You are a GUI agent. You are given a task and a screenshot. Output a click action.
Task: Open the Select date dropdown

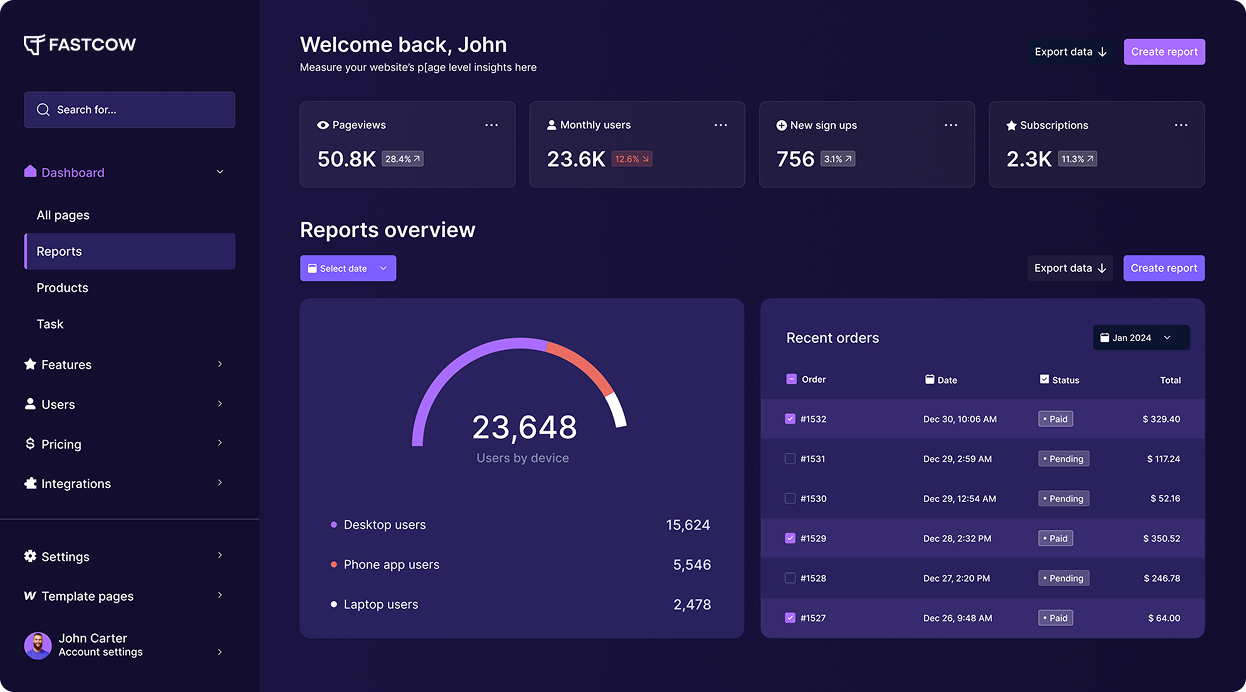point(348,268)
